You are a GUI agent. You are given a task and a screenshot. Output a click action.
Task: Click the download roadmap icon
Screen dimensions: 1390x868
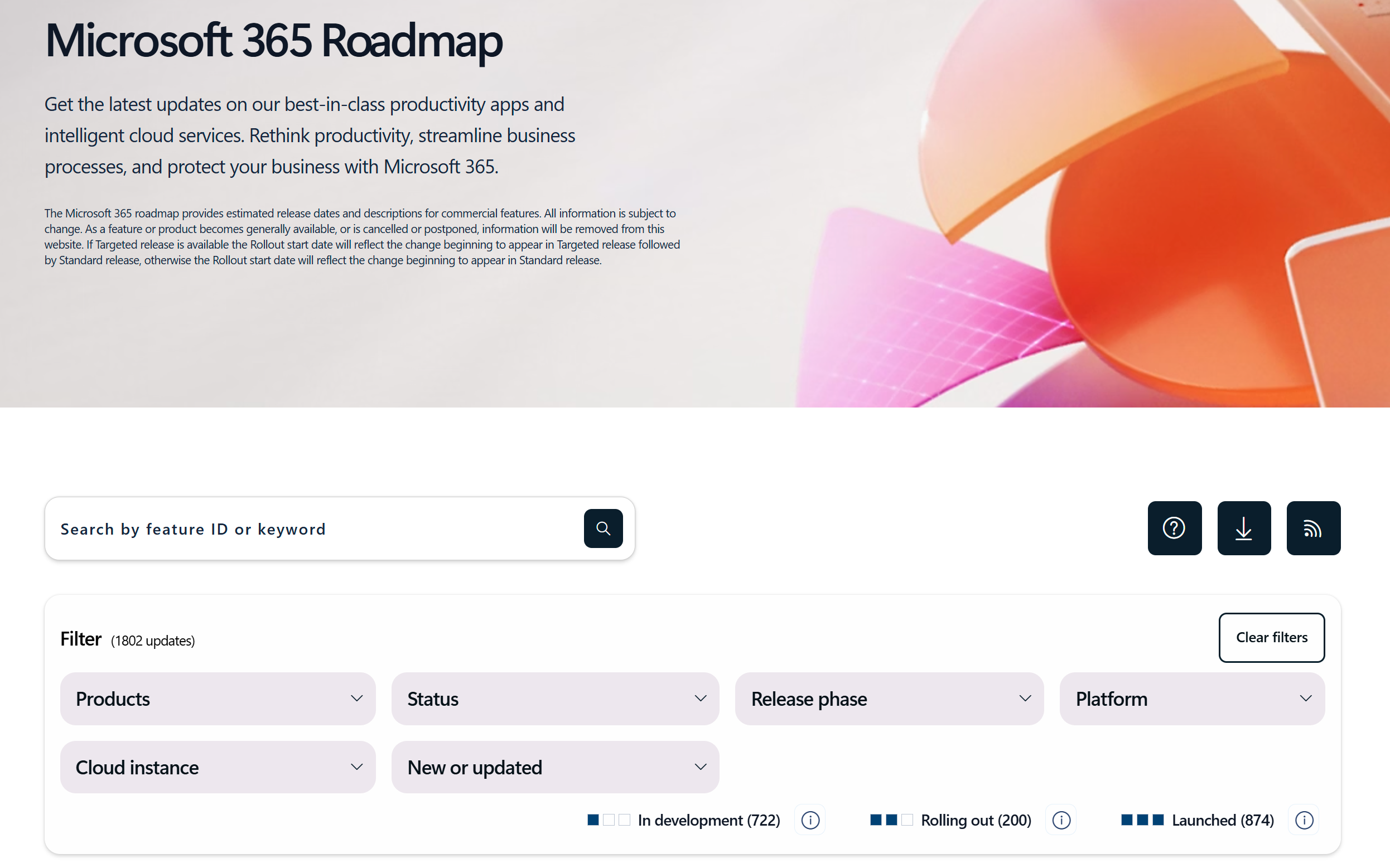click(1243, 528)
